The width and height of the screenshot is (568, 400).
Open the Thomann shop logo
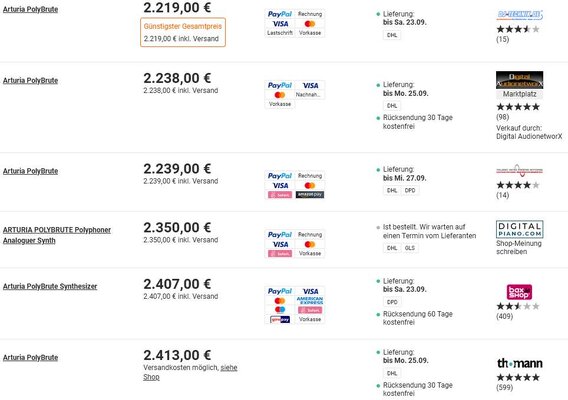519,363
